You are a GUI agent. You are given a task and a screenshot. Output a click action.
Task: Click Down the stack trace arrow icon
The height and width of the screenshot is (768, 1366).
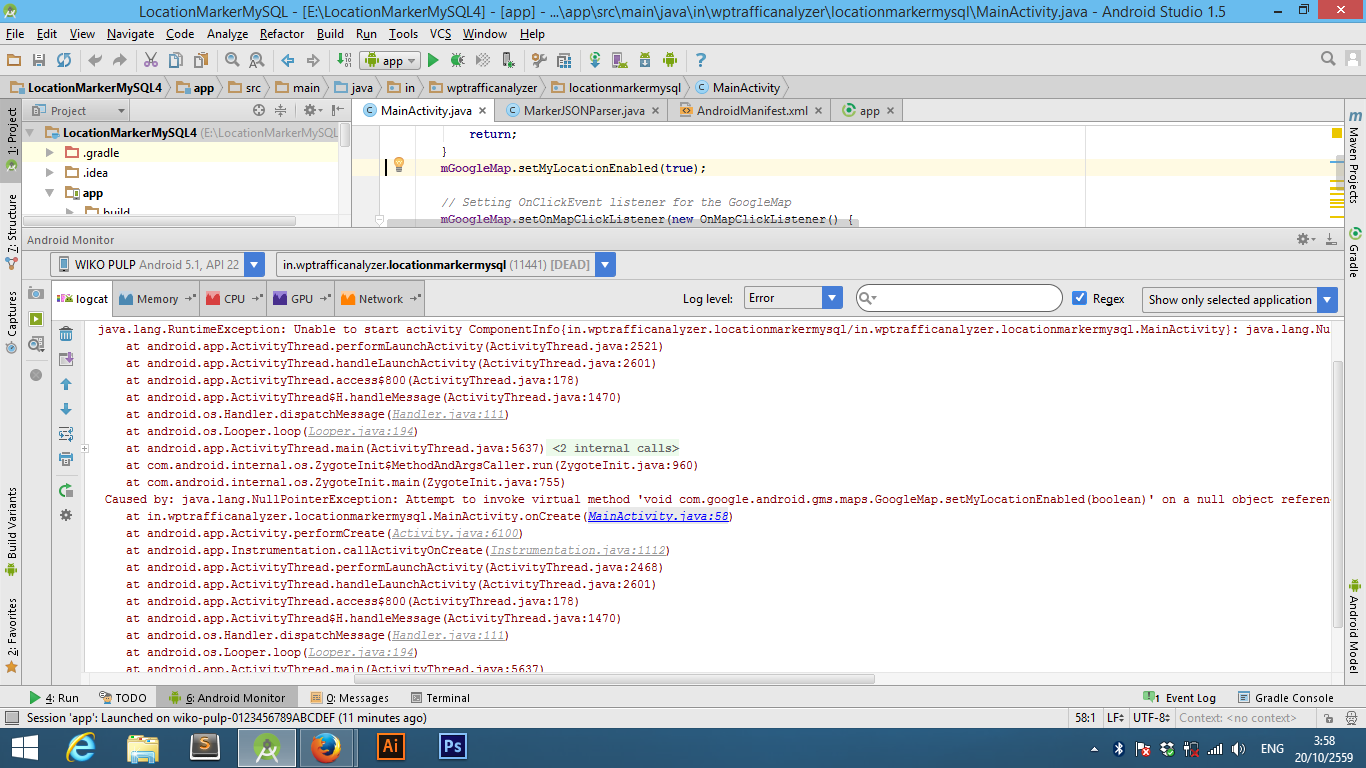66,409
